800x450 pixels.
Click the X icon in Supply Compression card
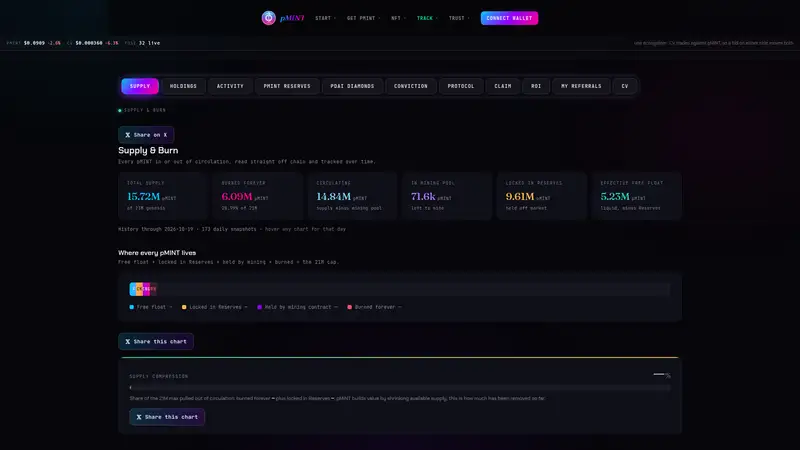tap(139, 417)
